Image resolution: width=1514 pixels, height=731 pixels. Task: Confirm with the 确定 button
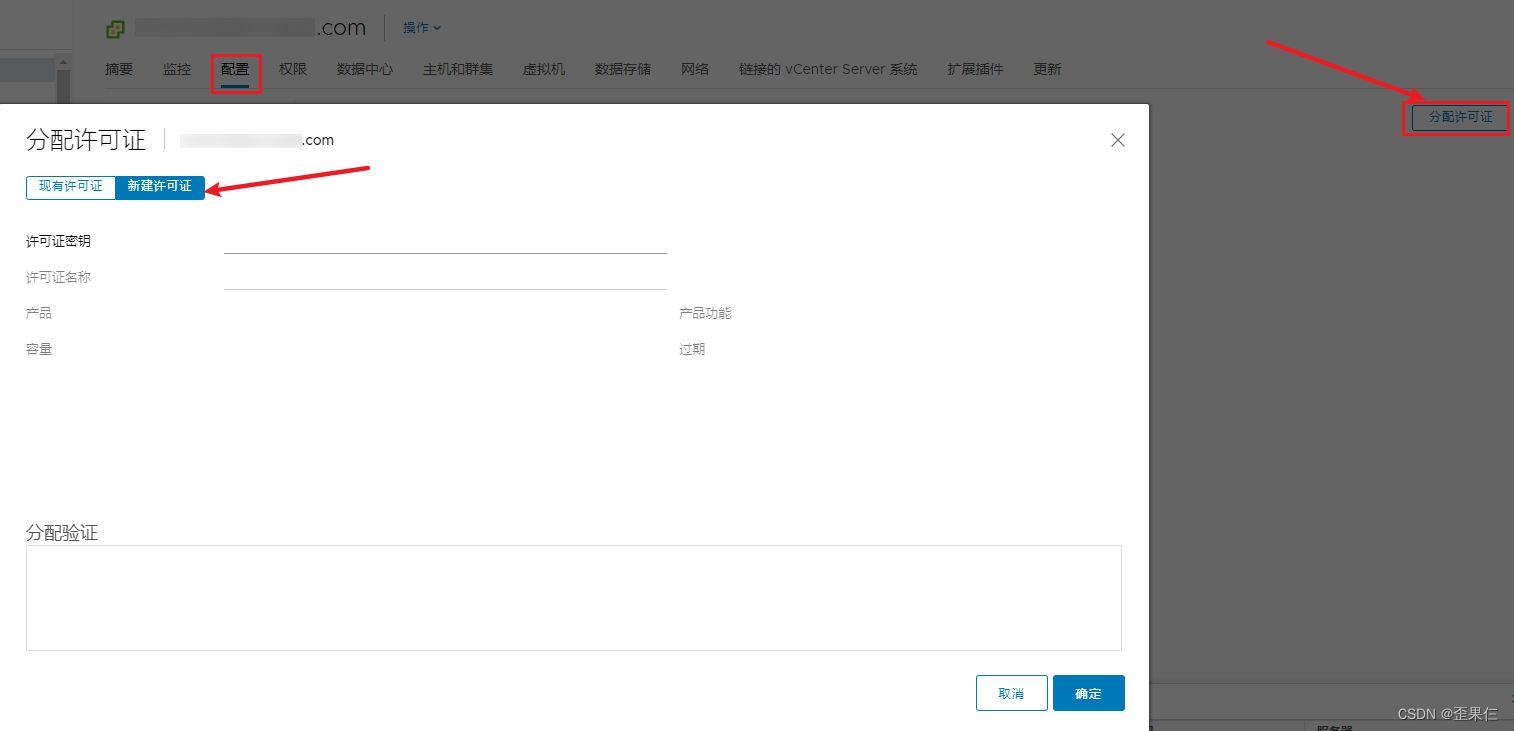click(1088, 693)
